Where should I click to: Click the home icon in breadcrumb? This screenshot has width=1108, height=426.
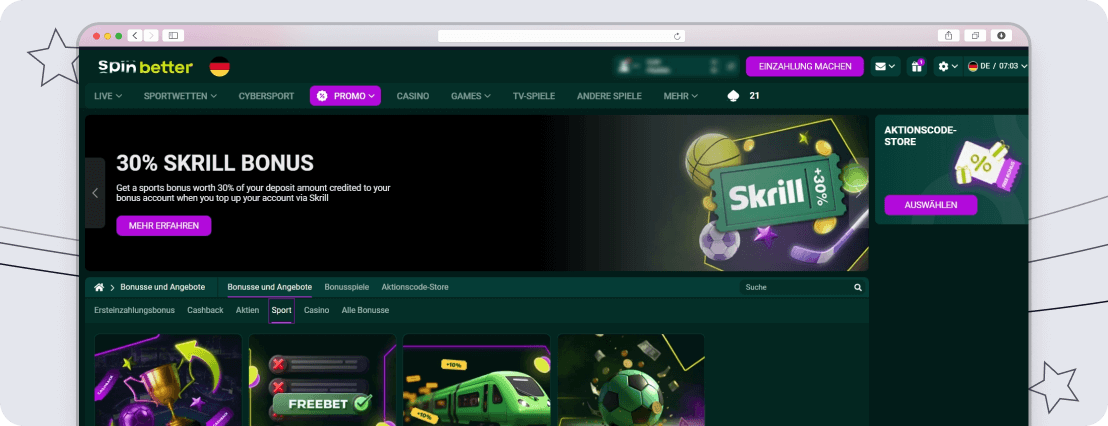pyautogui.click(x=99, y=288)
